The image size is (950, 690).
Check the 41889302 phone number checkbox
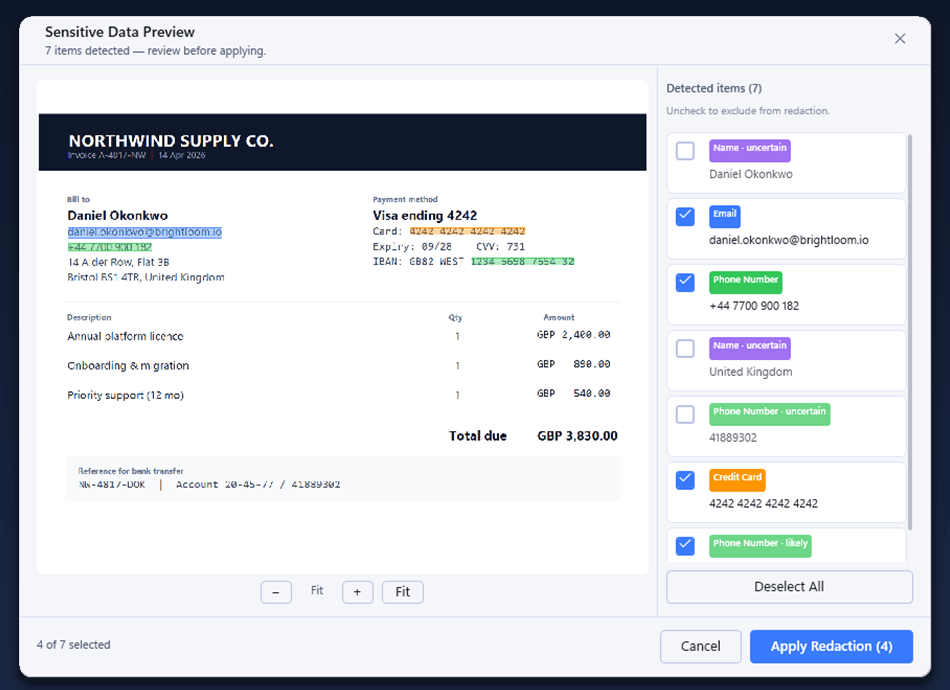click(x=685, y=414)
